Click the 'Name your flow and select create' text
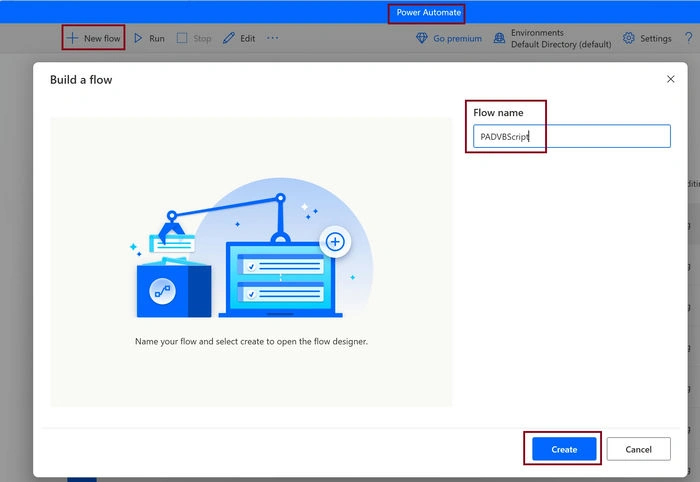This screenshot has height=482, width=700. point(251,341)
